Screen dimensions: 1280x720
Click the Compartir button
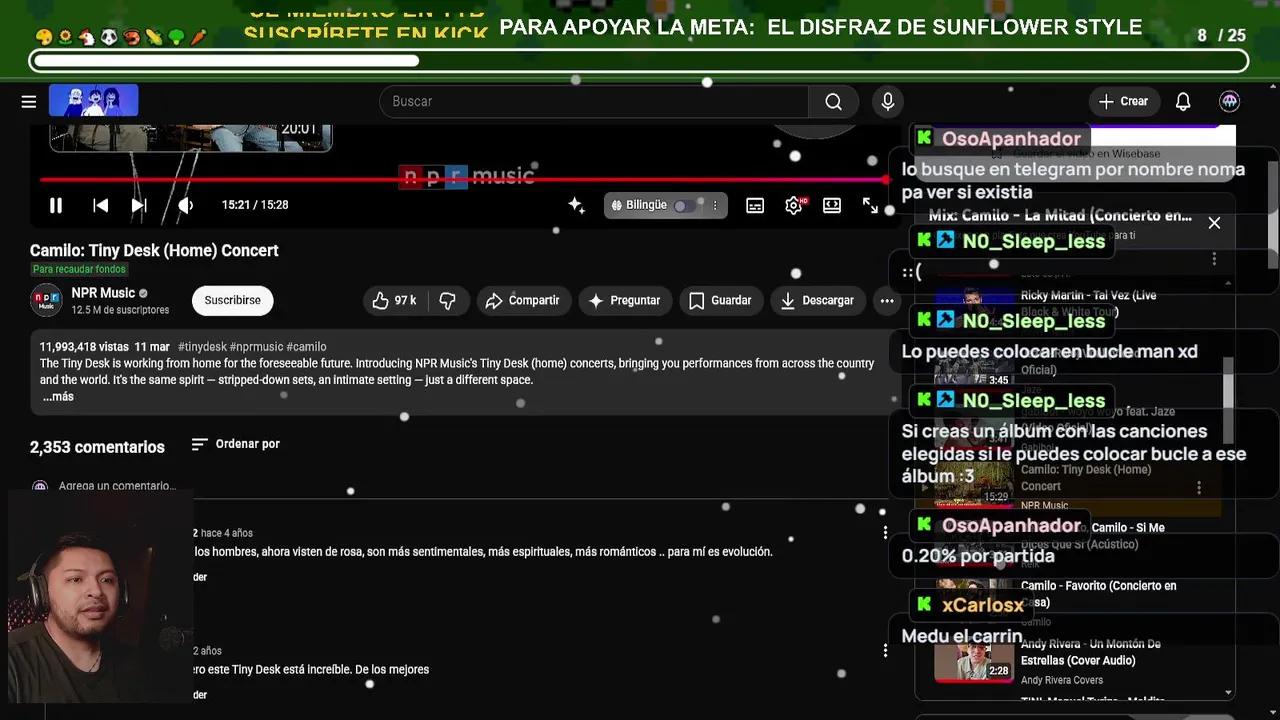[522, 300]
